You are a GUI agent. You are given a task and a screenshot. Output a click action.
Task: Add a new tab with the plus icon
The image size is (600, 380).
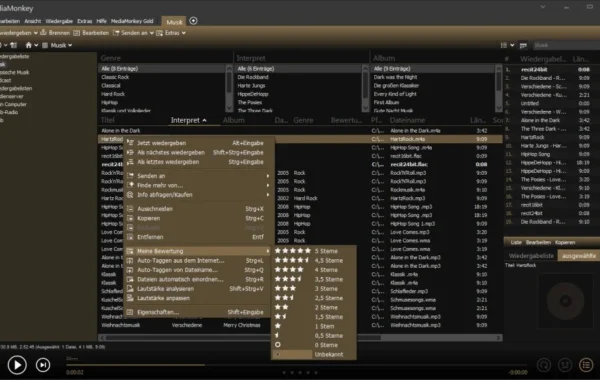click(x=193, y=21)
